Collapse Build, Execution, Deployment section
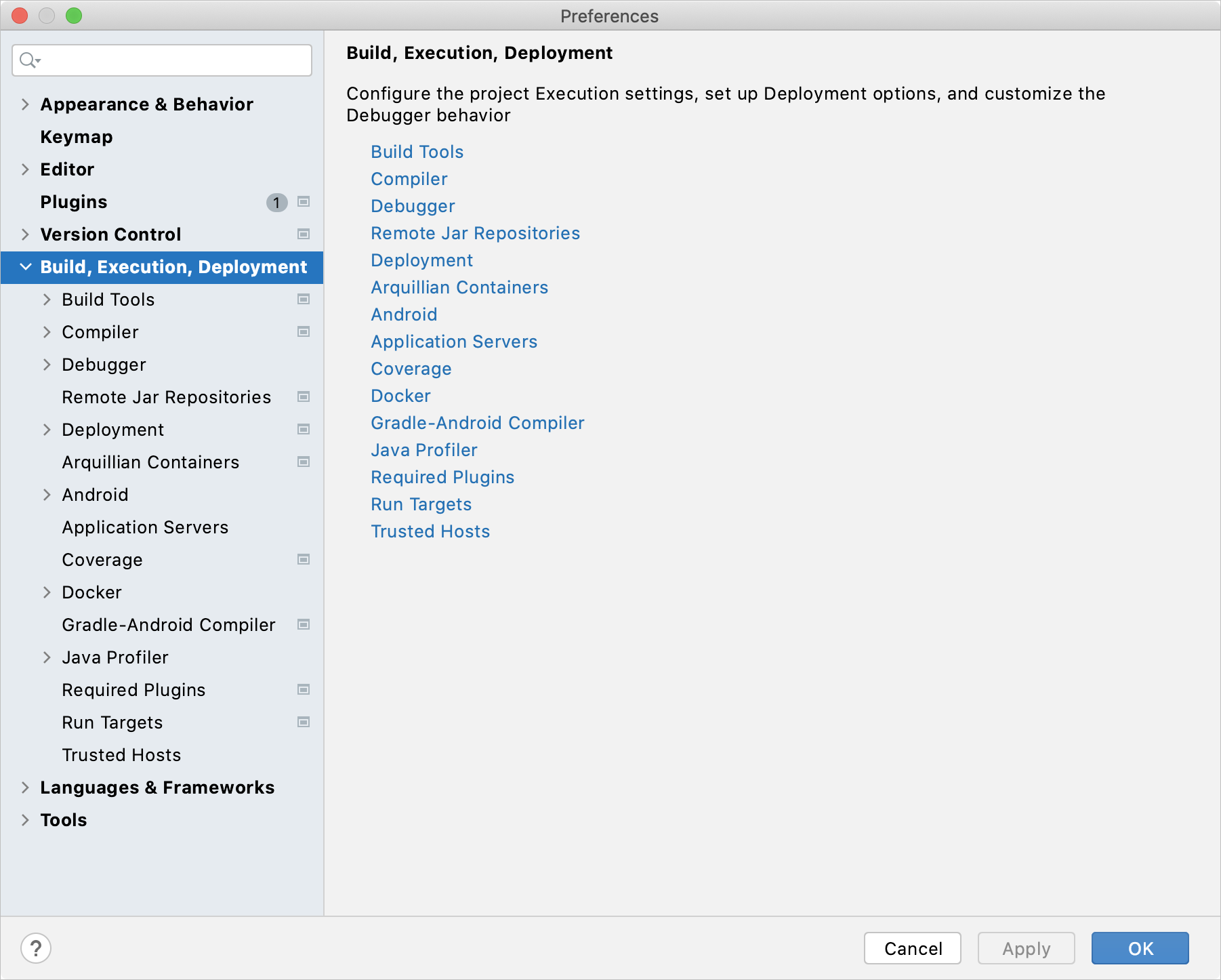The image size is (1221, 980). coord(25,267)
